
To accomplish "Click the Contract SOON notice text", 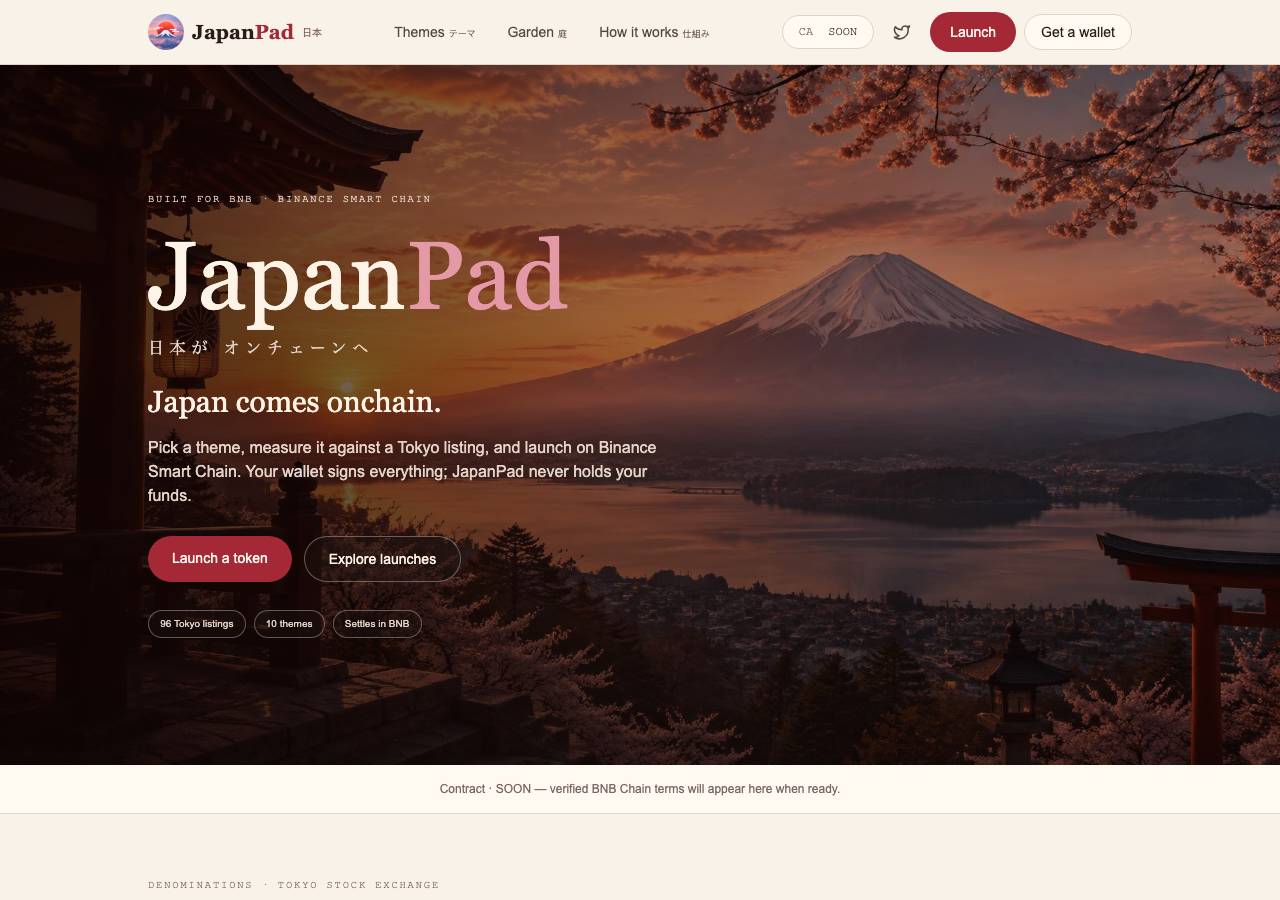I will click(x=640, y=789).
